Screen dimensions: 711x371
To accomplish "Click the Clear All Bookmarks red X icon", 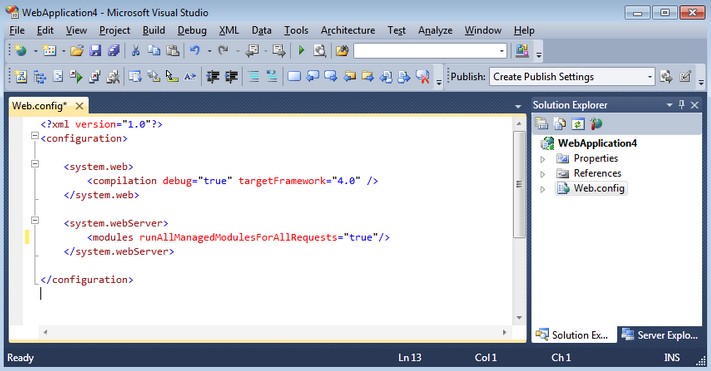I will tap(423, 77).
